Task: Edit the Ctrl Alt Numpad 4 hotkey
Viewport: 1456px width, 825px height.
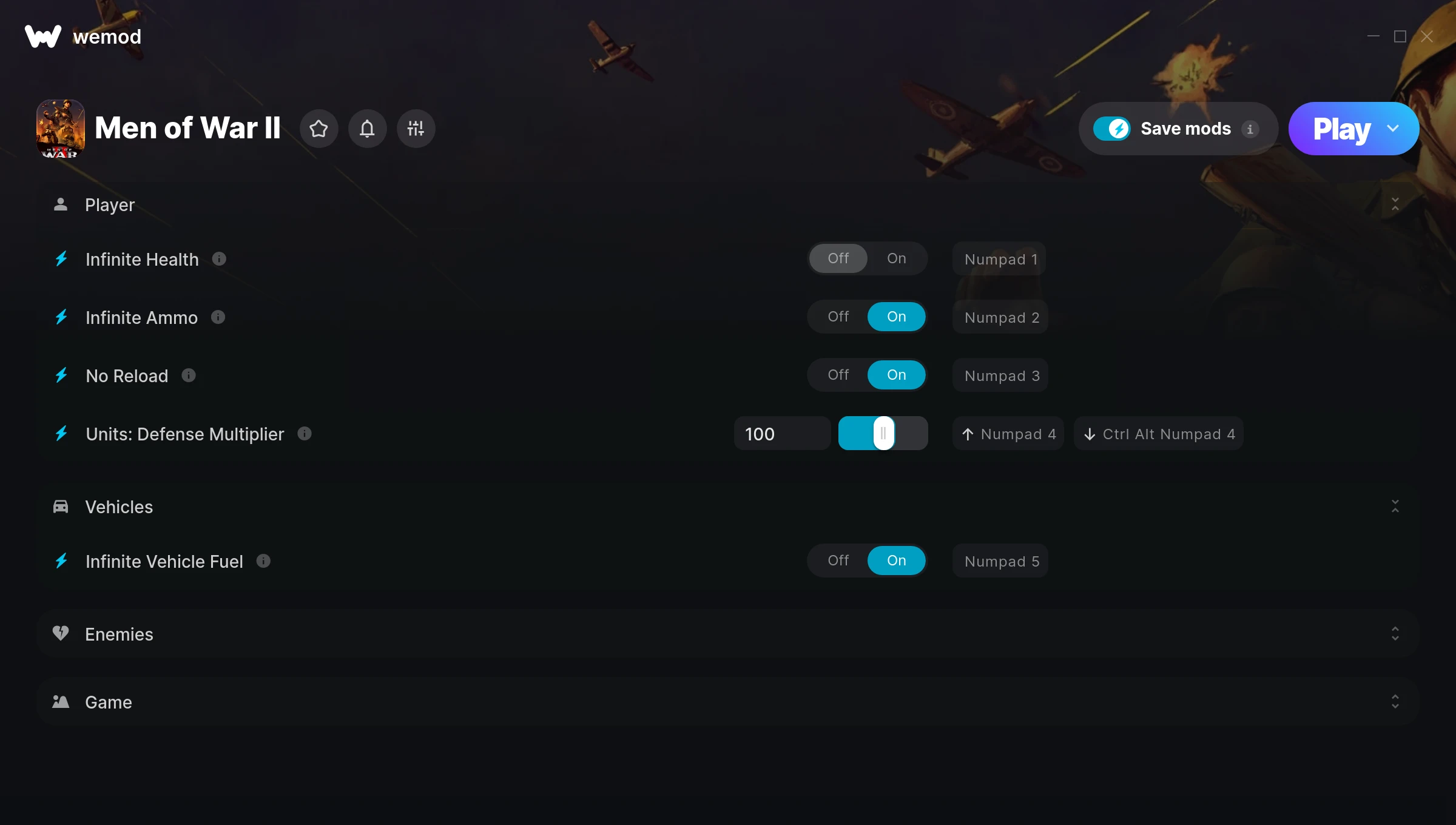Action: click(x=1159, y=434)
